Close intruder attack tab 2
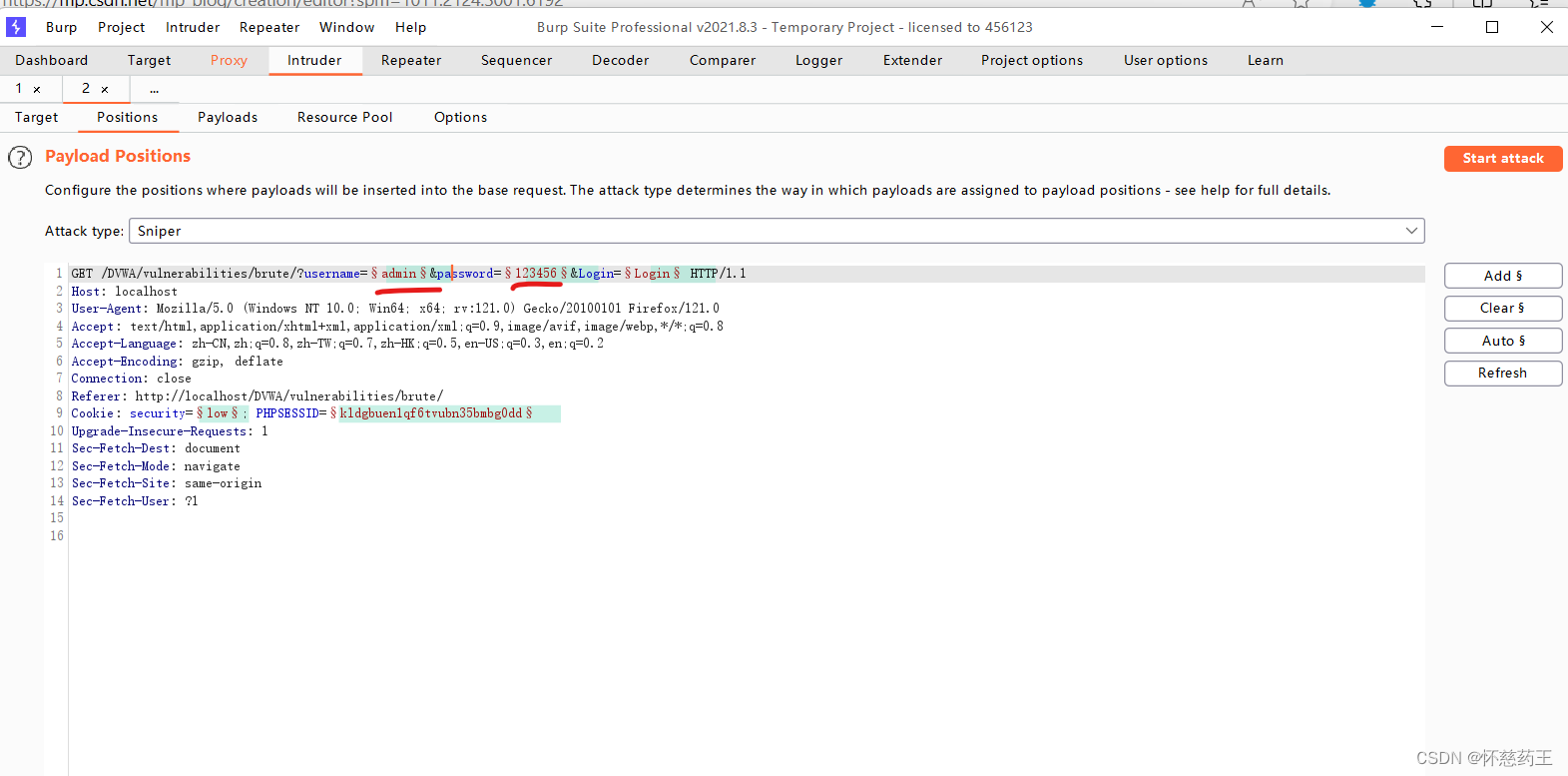 click(105, 90)
